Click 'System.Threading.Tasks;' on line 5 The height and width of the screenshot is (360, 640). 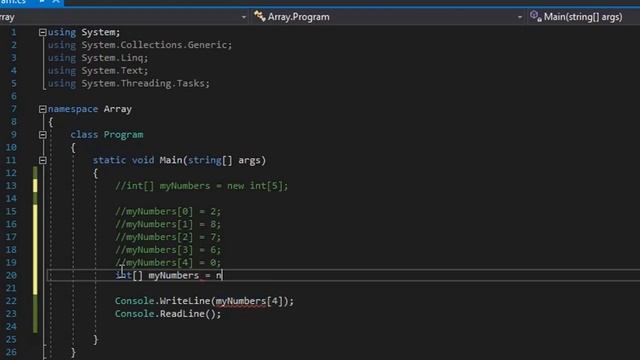click(x=145, y=83)
